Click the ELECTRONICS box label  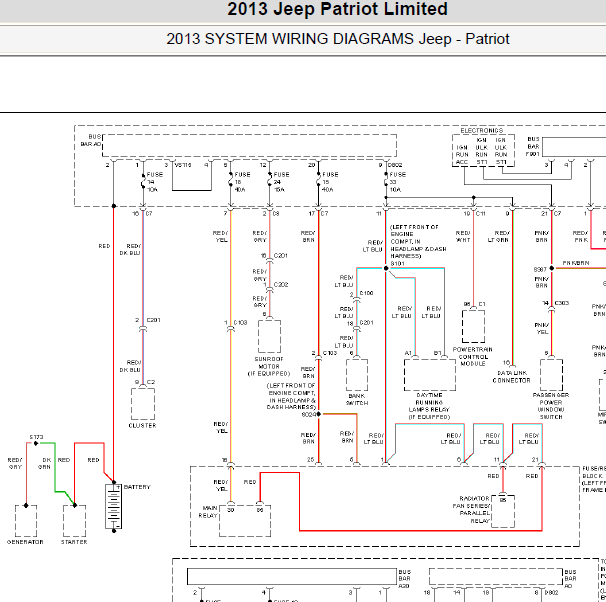(482, 131)
